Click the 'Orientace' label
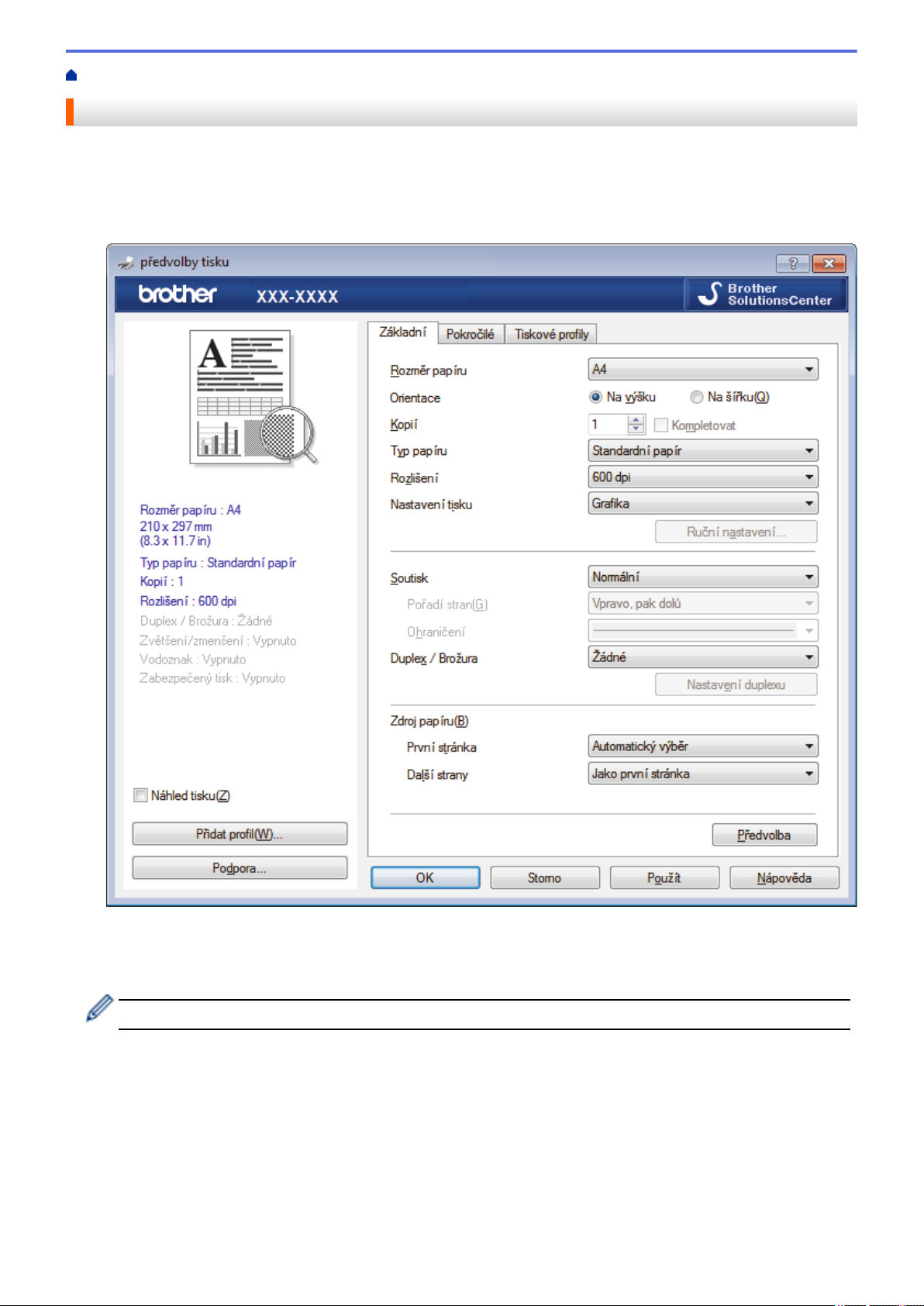This screenshot has width=924, height=1306. (x=415, y=398)
